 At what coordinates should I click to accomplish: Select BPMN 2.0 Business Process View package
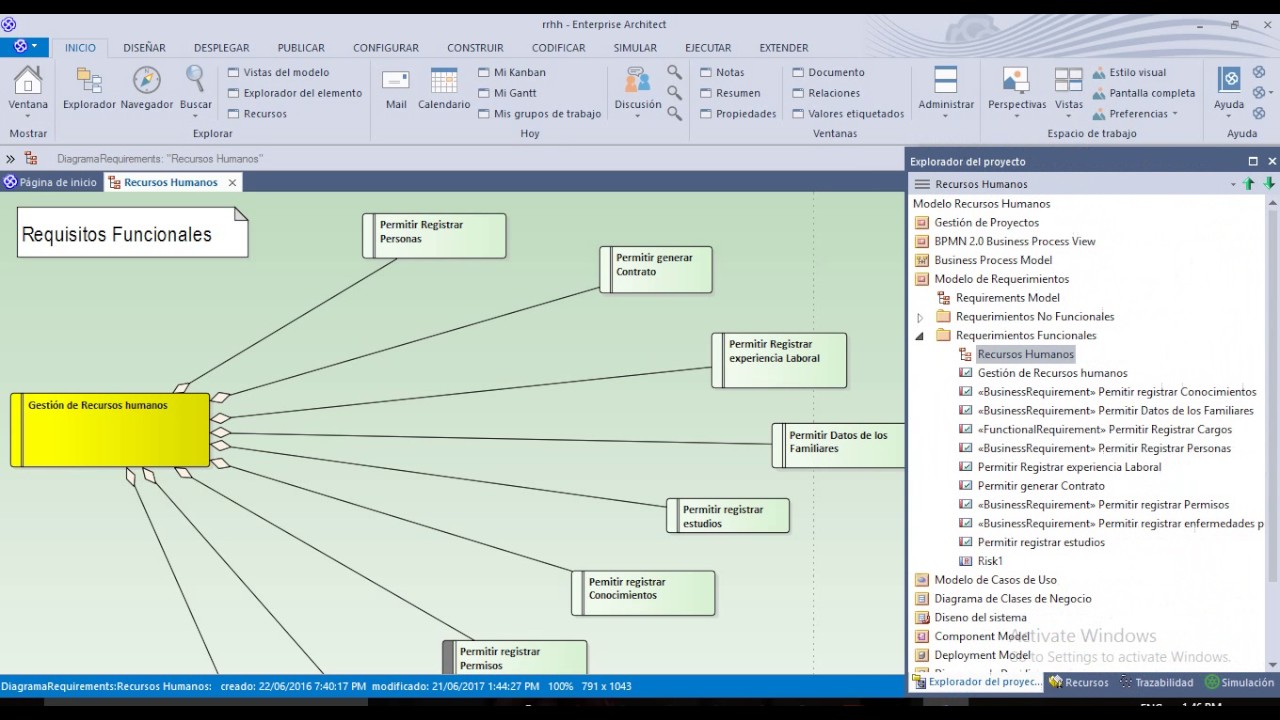click(1015, 241)
